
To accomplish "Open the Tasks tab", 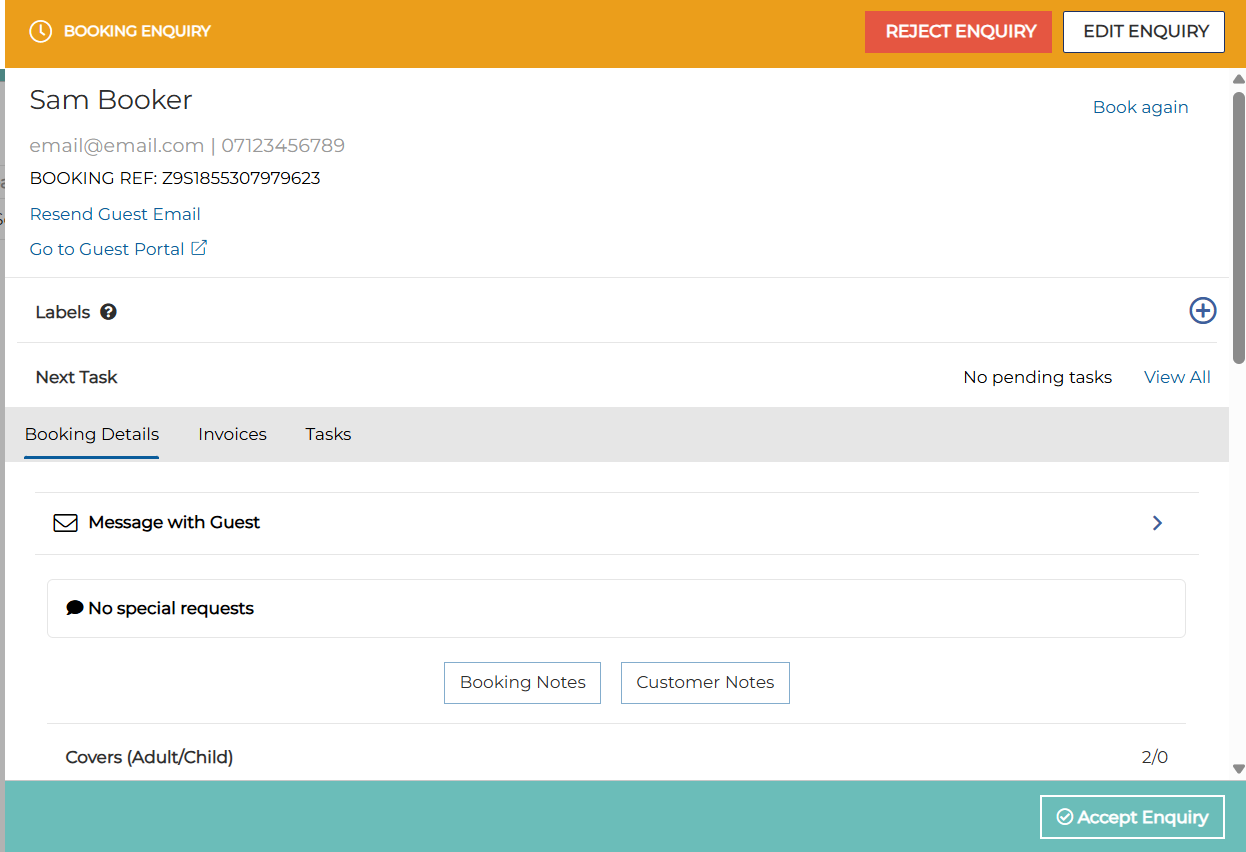I will point(328,434).
